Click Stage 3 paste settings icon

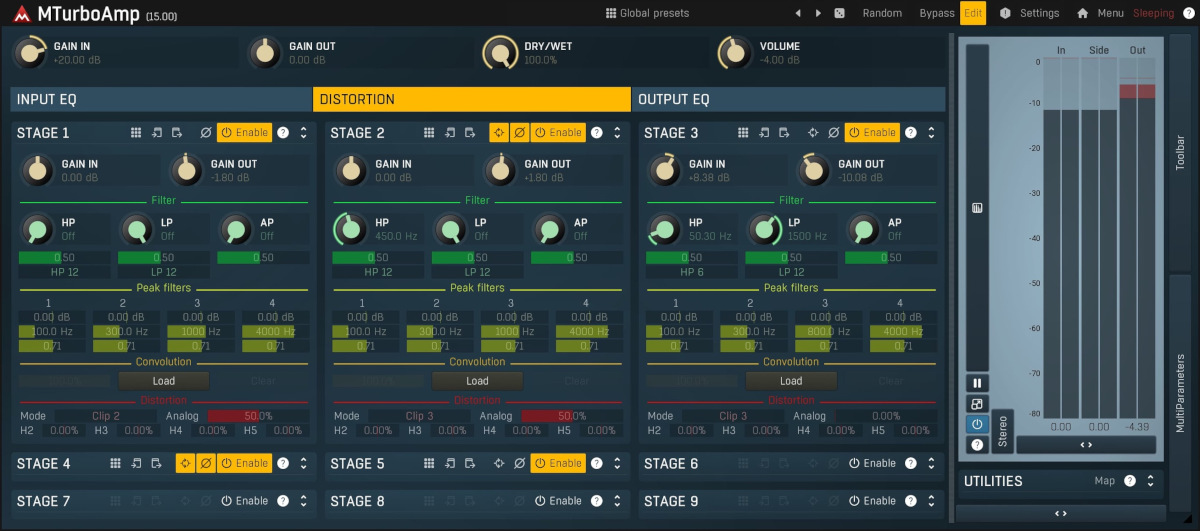764,133
